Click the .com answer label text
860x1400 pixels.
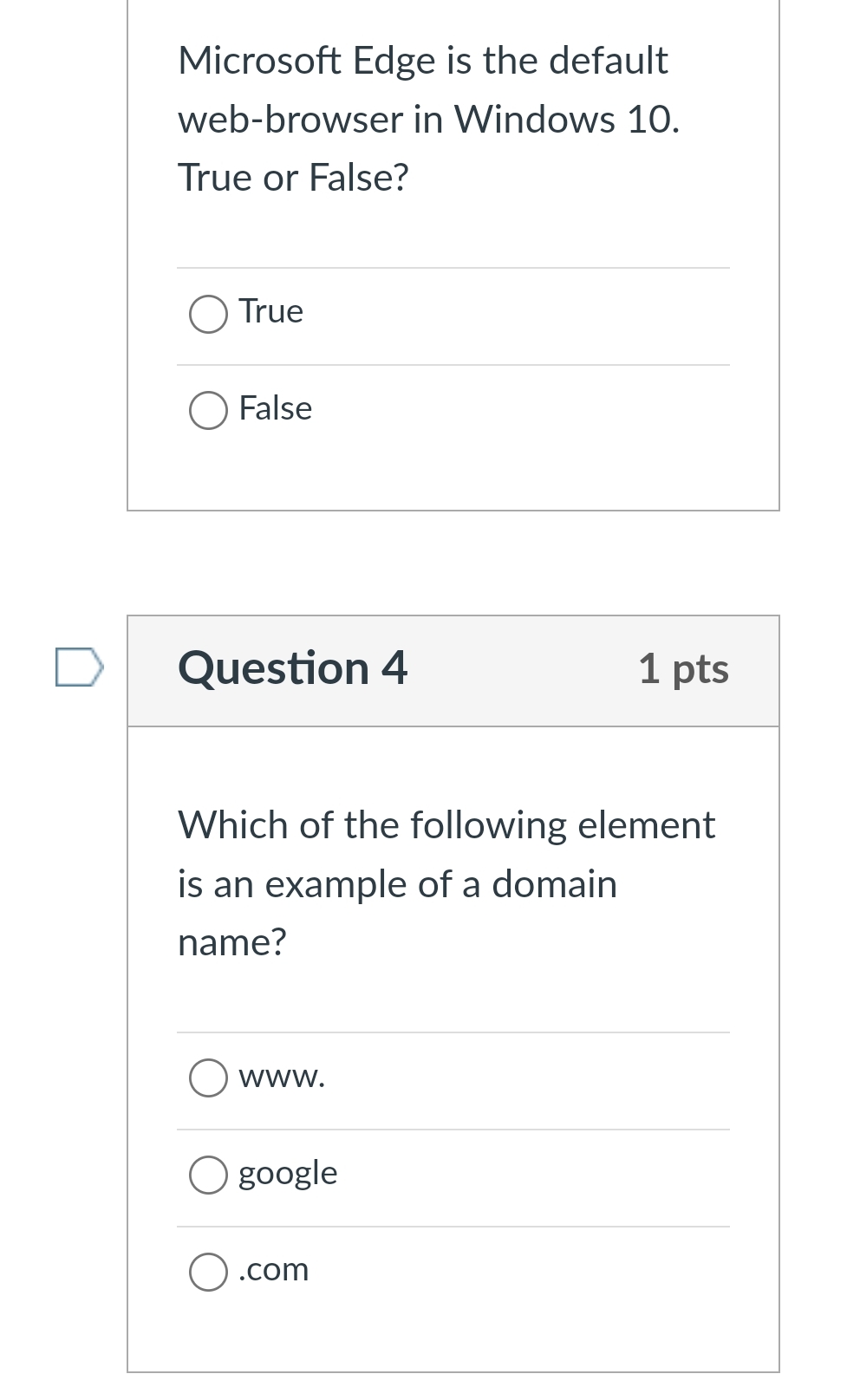pyautogui.click(x=274, y=1270)
